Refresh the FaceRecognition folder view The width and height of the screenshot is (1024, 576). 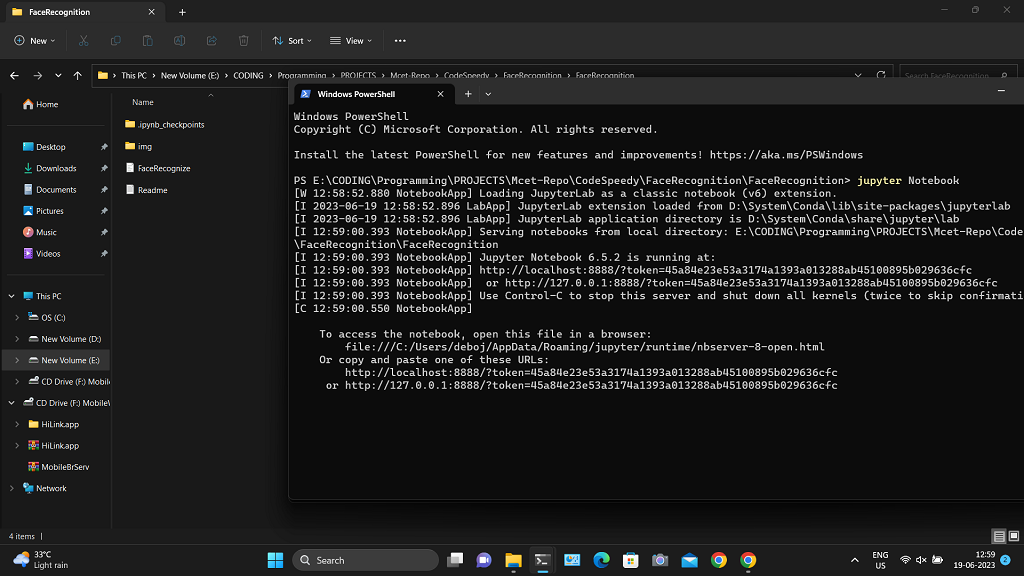[881, 76]
